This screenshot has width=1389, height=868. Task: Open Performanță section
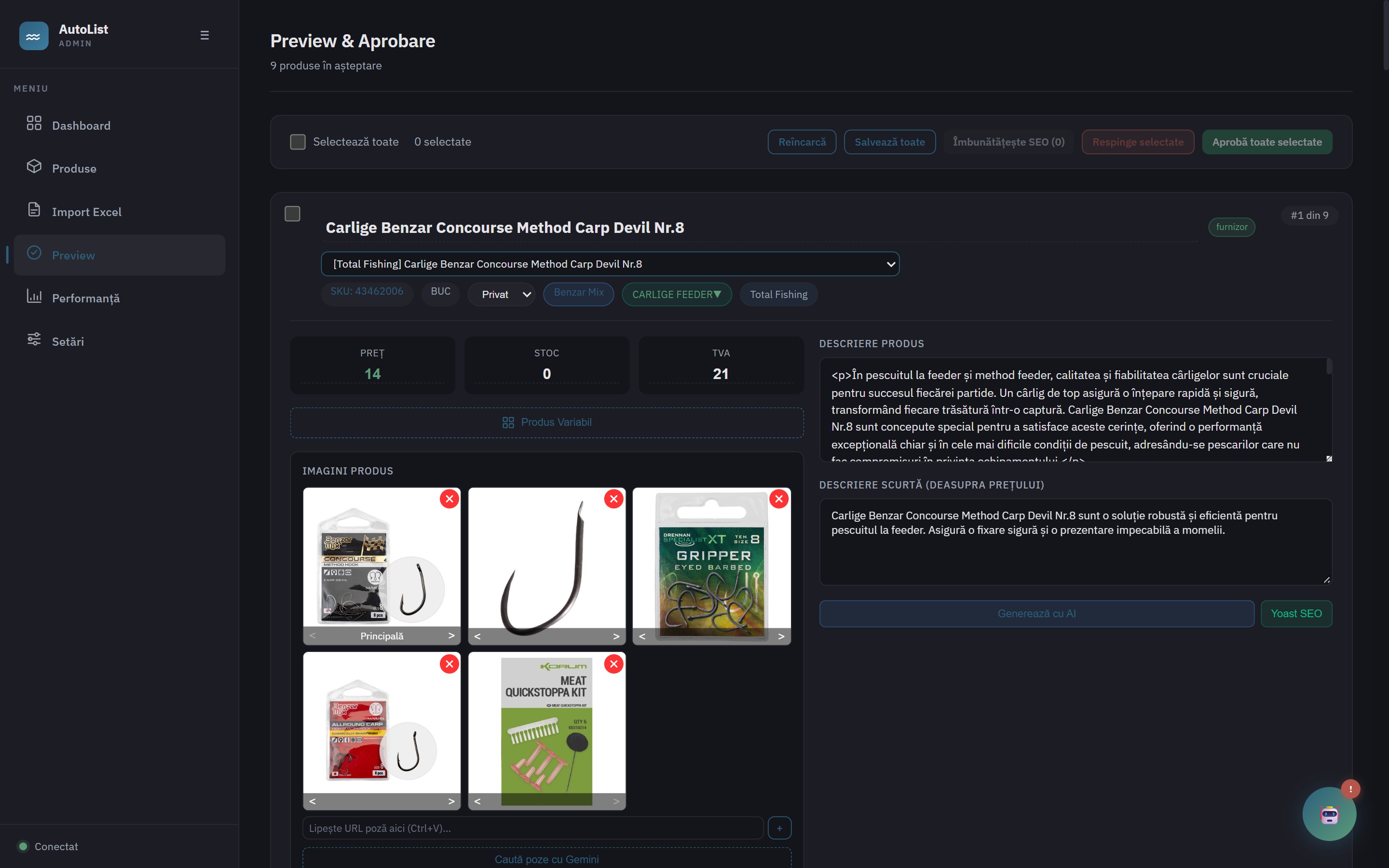(x=120, y=298)
